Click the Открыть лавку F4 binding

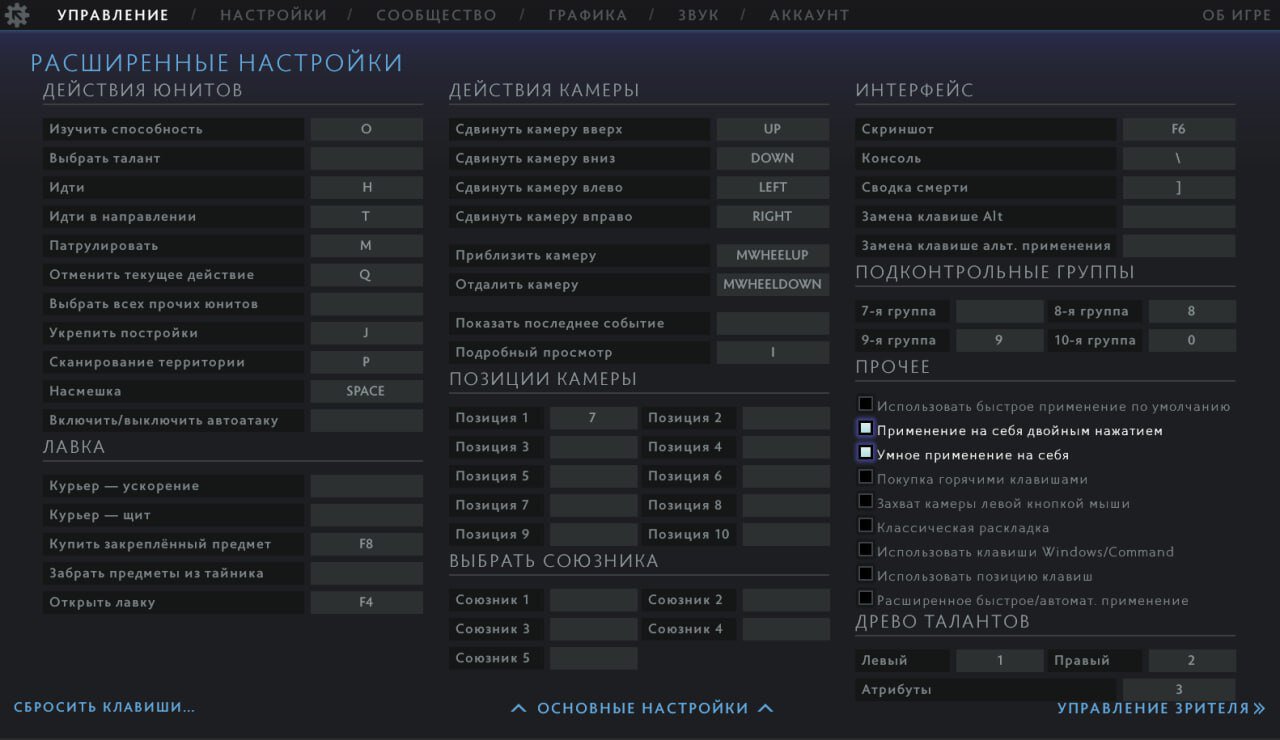pyautogui.click(x=366, y=602)
